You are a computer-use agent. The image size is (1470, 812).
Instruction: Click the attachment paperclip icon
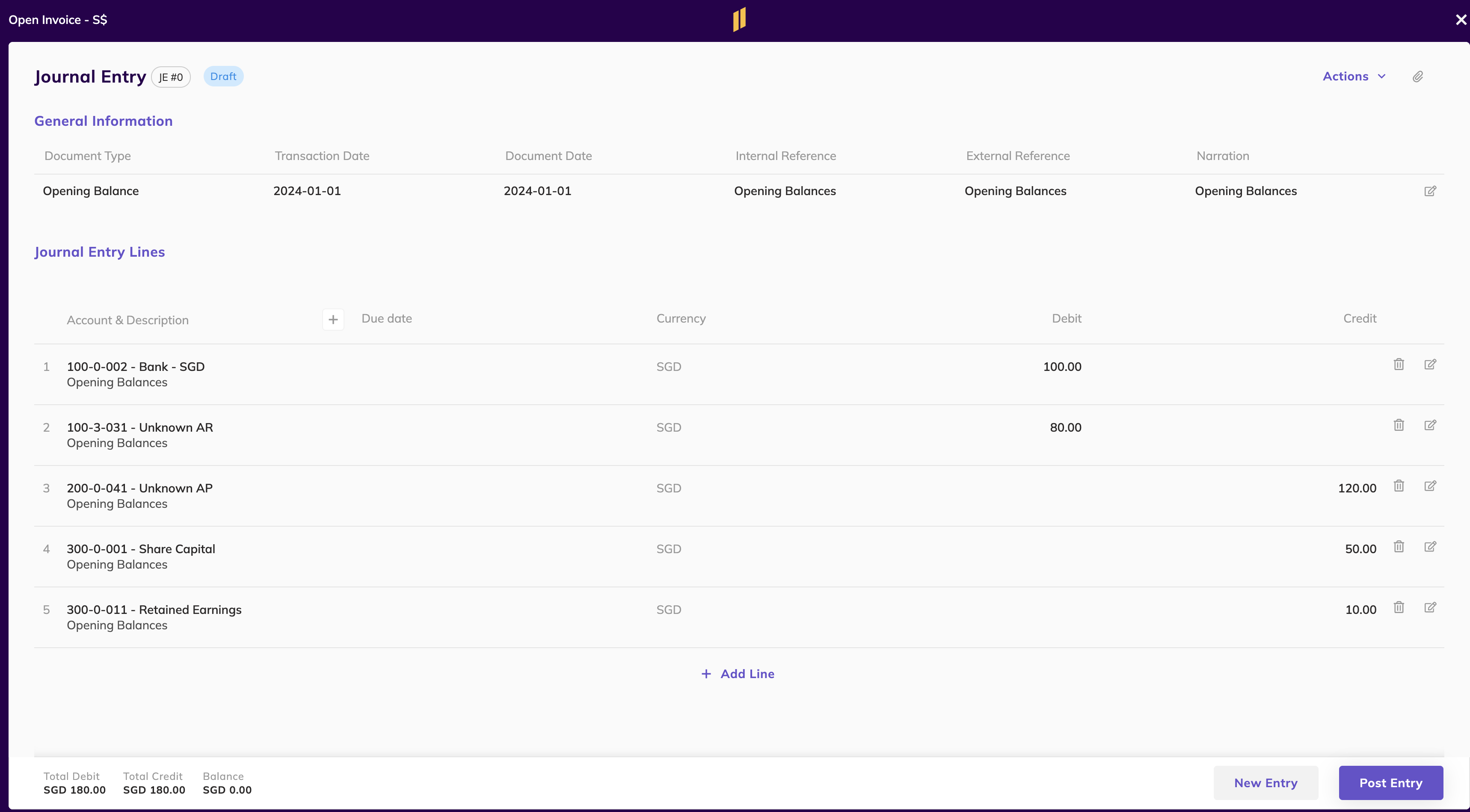(1417, 77)
